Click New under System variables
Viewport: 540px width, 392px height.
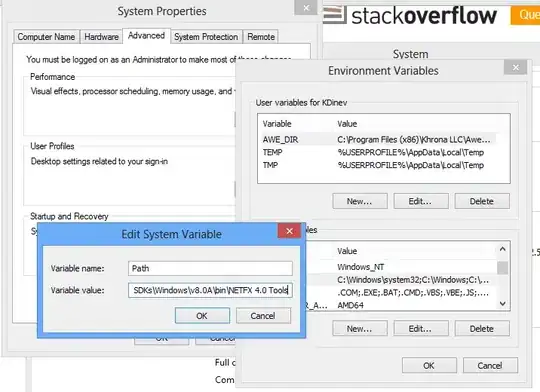[x=360, y=329]
